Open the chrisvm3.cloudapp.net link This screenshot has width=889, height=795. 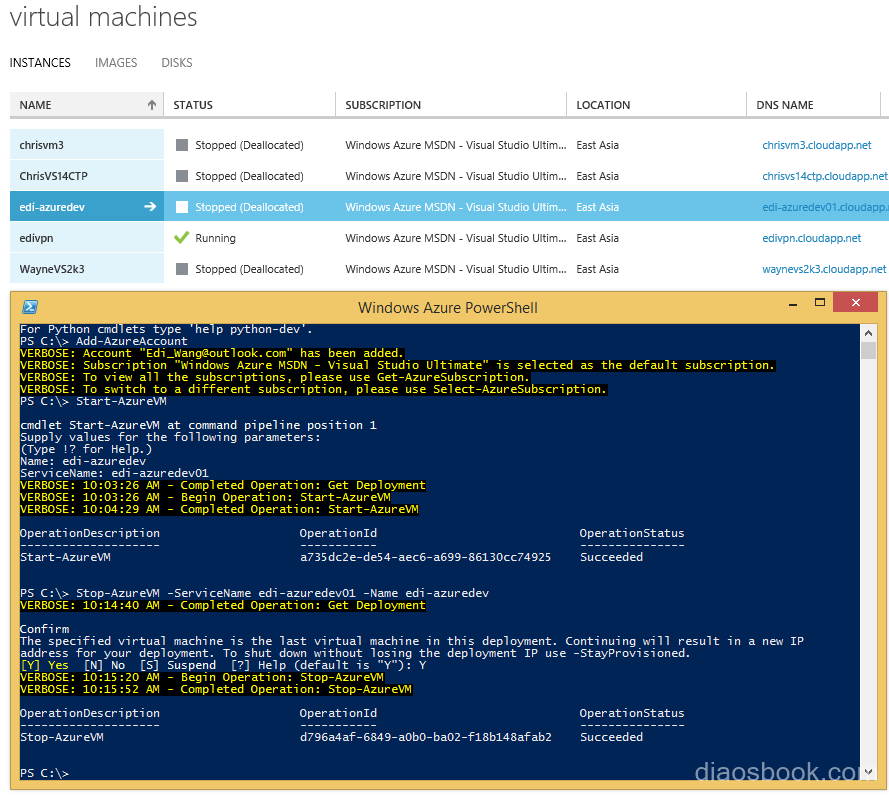[x=817, y=145]
